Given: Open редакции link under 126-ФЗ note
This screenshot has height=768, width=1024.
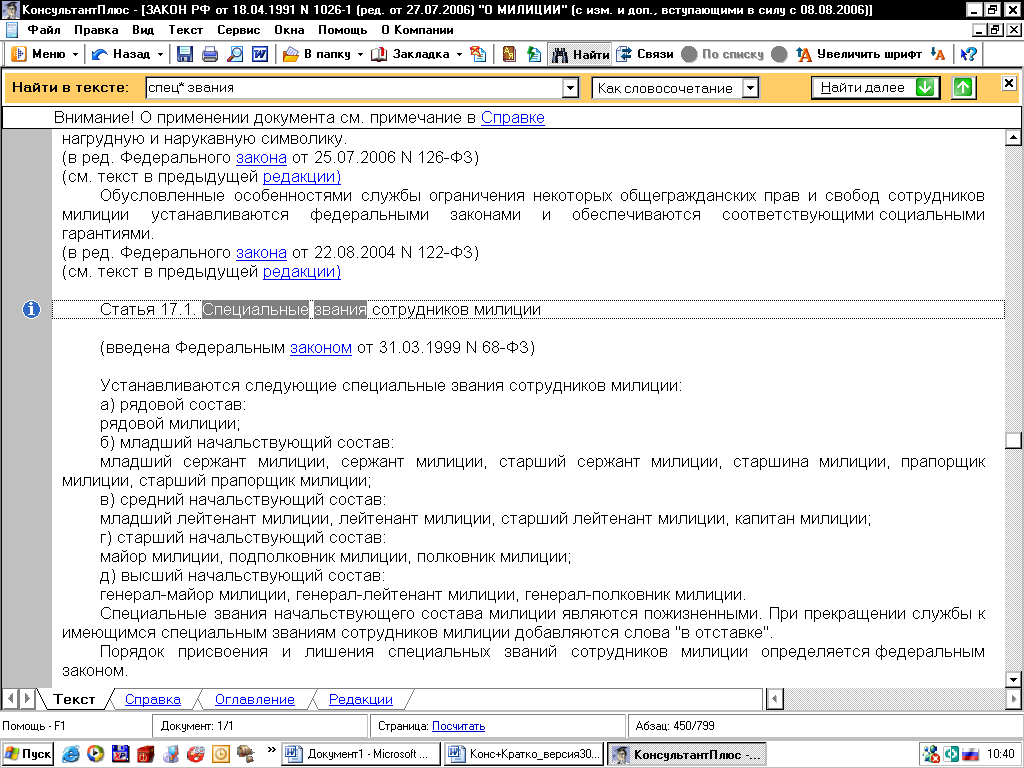Looking at the screenshot, I should point(302,177).
